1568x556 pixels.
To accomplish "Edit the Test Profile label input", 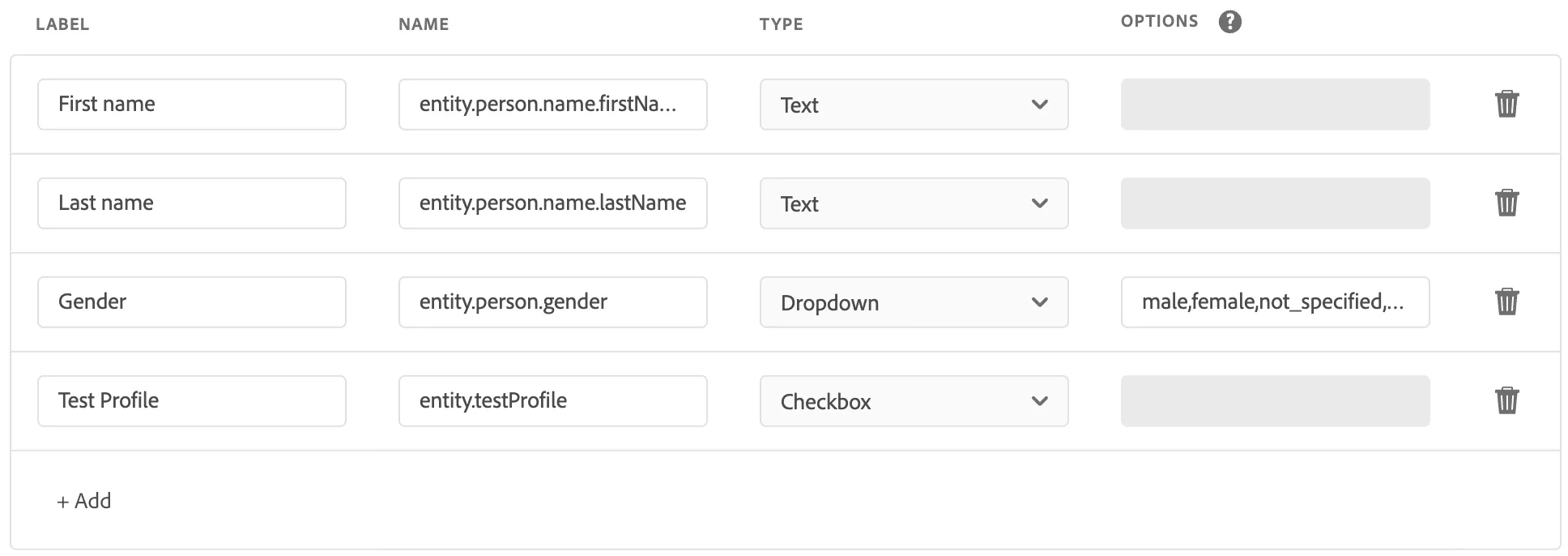I will [192, 401].
